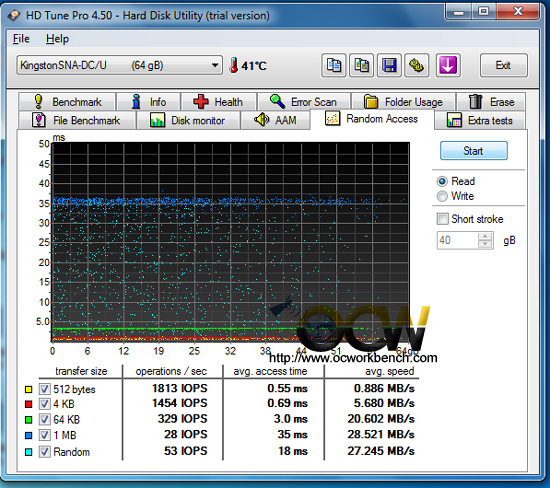Image resolution: width=550 pixels, height=488 pixels.
Task: Click the Start button
Action: pyautogui.click(x=474, y=151)
